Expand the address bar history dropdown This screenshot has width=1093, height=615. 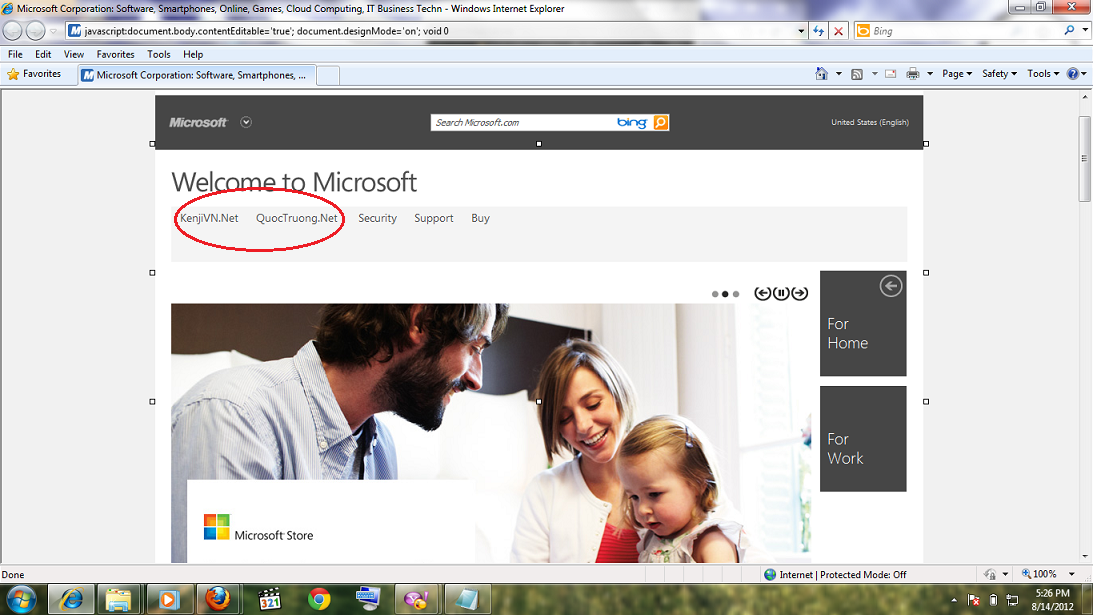pos(801,31)
